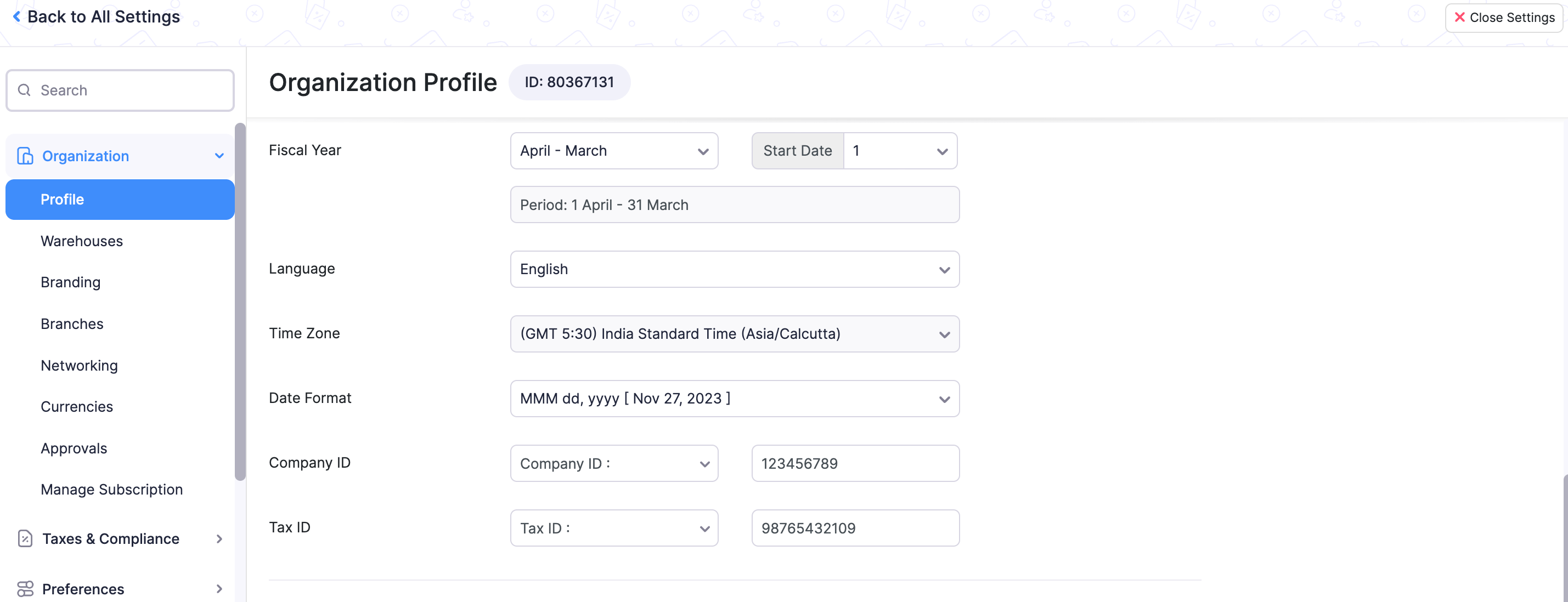Screen dimensions: 1568x602
Task: Open the Fiscal Year dropdown showing April - March
Action: tap(613, 151)
